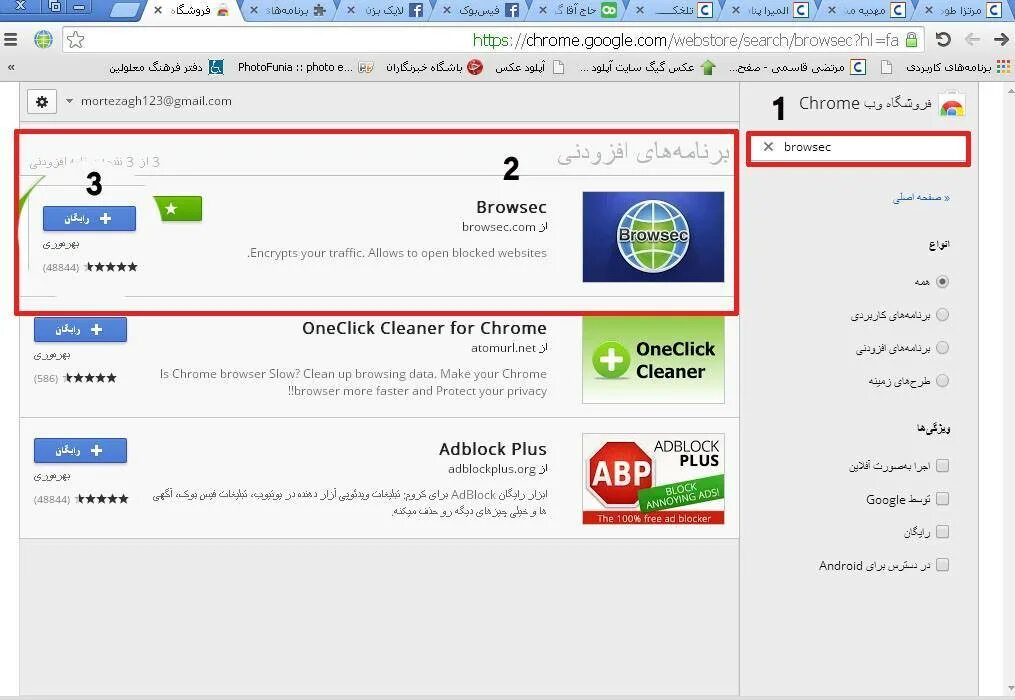The height and width of the screenshot is (700, 1015).
Task: Click scrollbar down arrow at page edge
Action: tap(1010, 688)
